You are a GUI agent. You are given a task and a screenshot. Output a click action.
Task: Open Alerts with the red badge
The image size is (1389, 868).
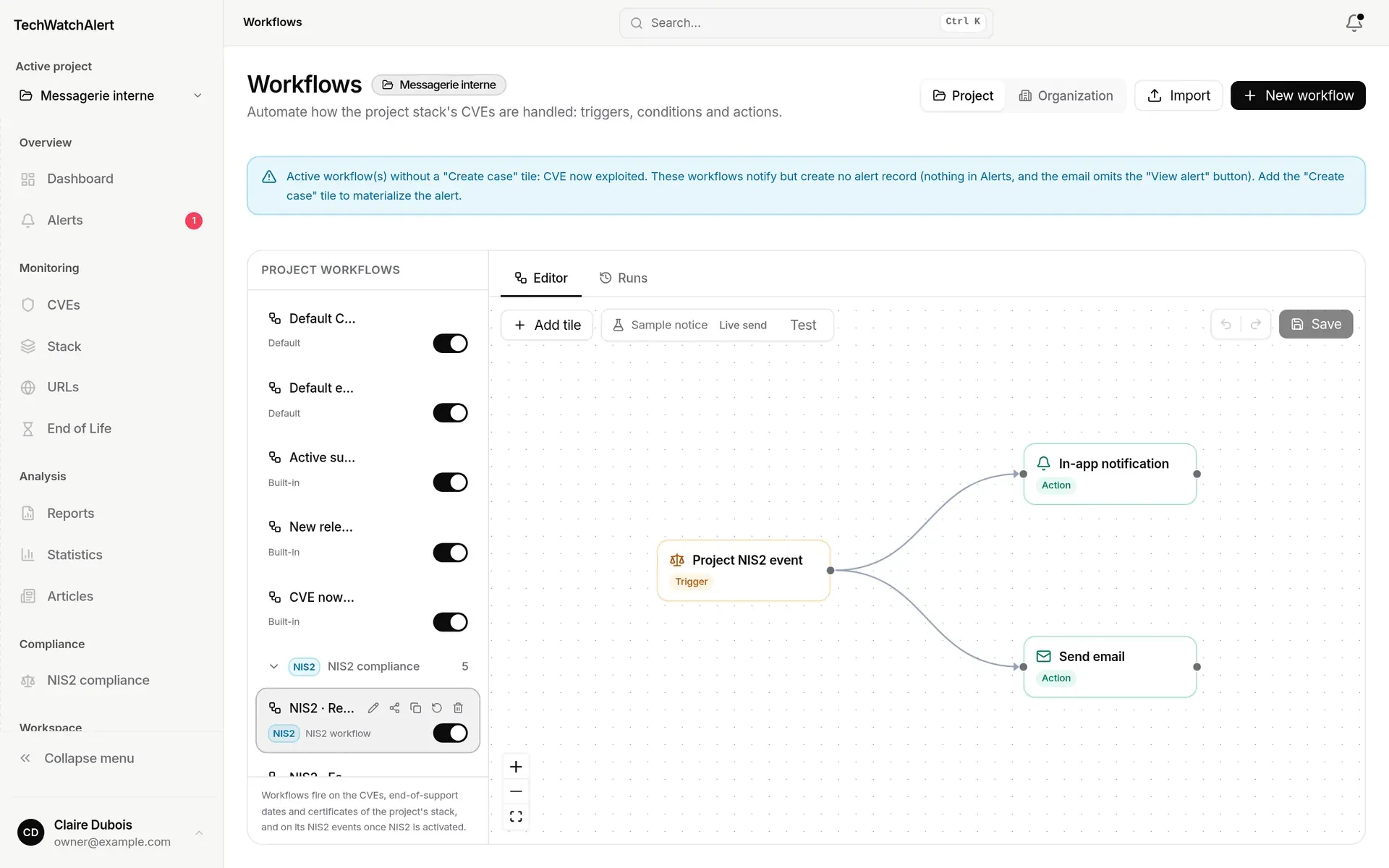coord(111,220)
